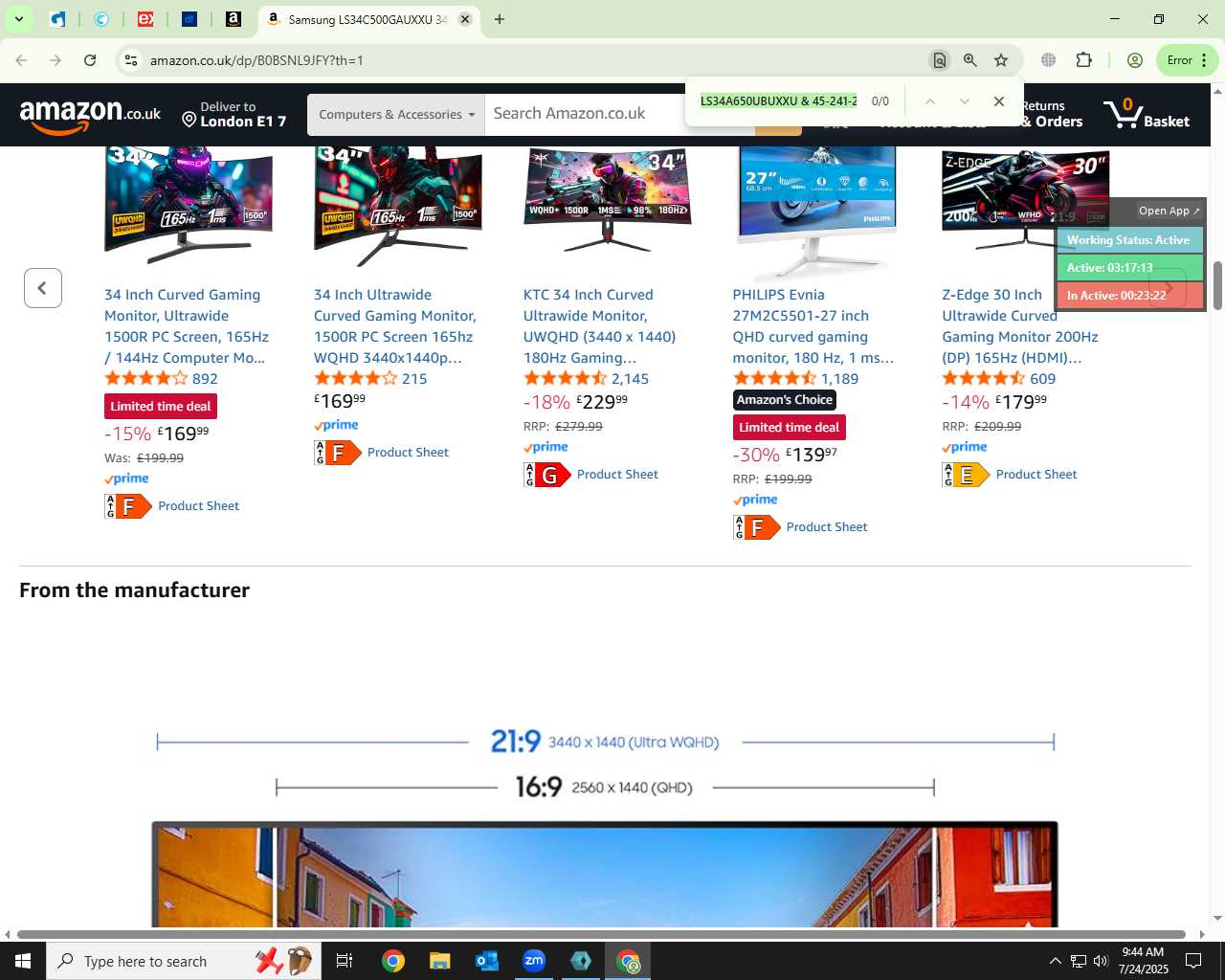Open the Basket
Viewport: 1225px width, 980px height.
click(1147, 114)
